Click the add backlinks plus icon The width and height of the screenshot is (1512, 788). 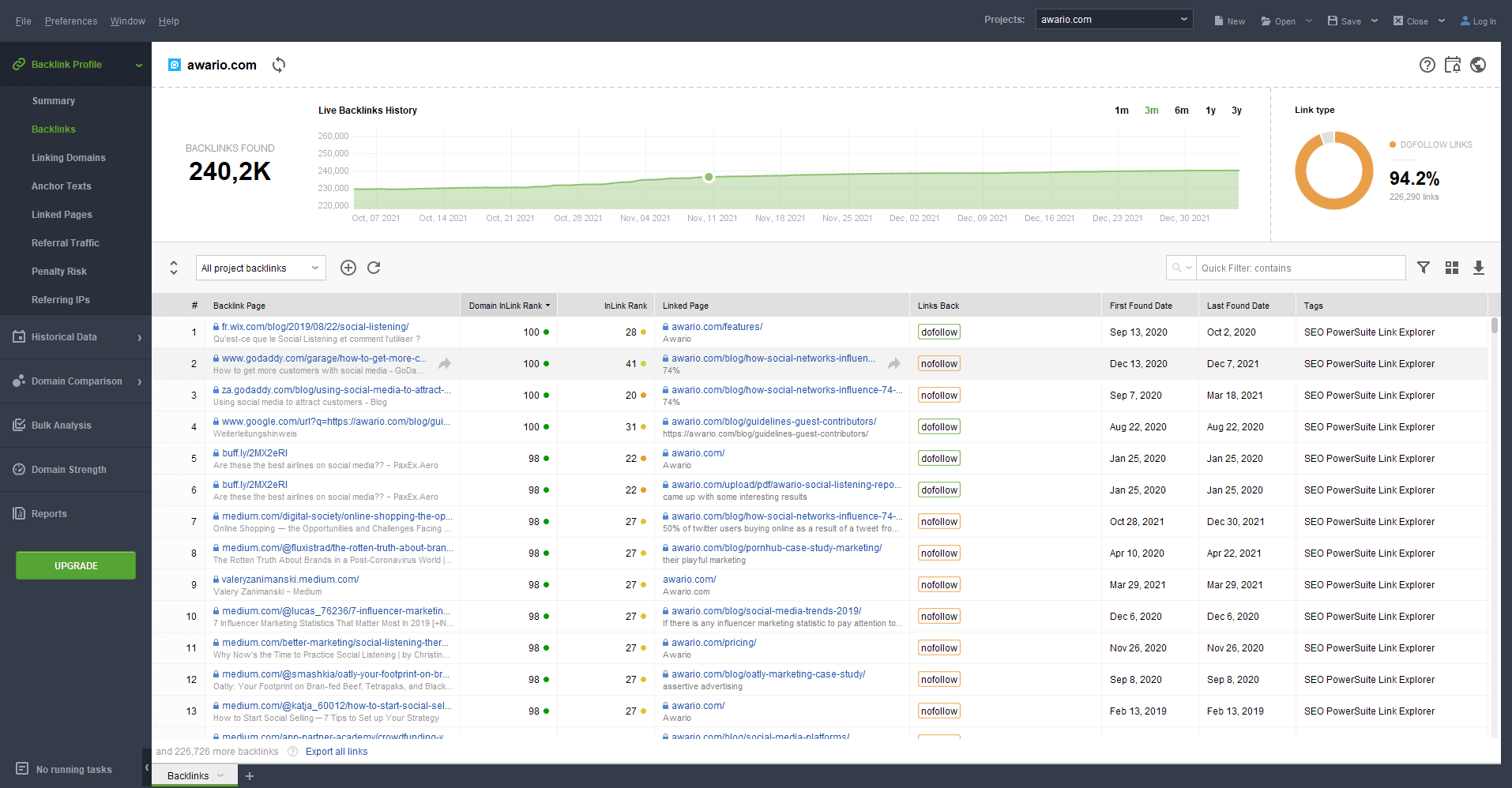[348, 268]
